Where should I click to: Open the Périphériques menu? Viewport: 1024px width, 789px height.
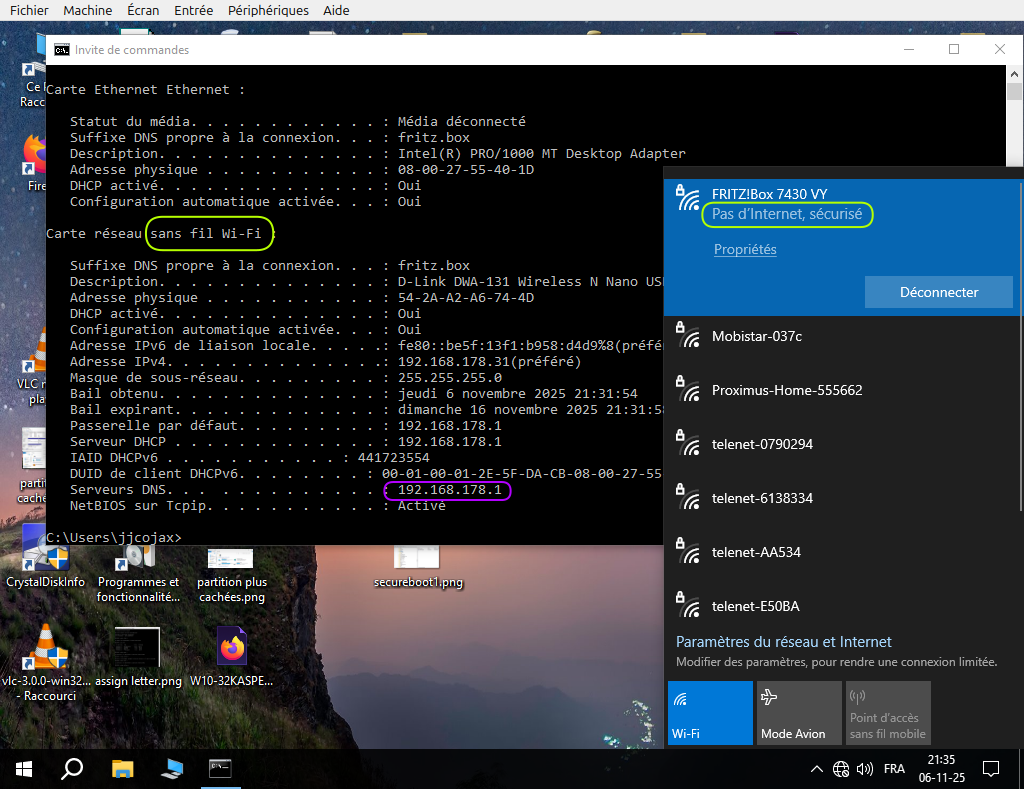coord(268,10)
